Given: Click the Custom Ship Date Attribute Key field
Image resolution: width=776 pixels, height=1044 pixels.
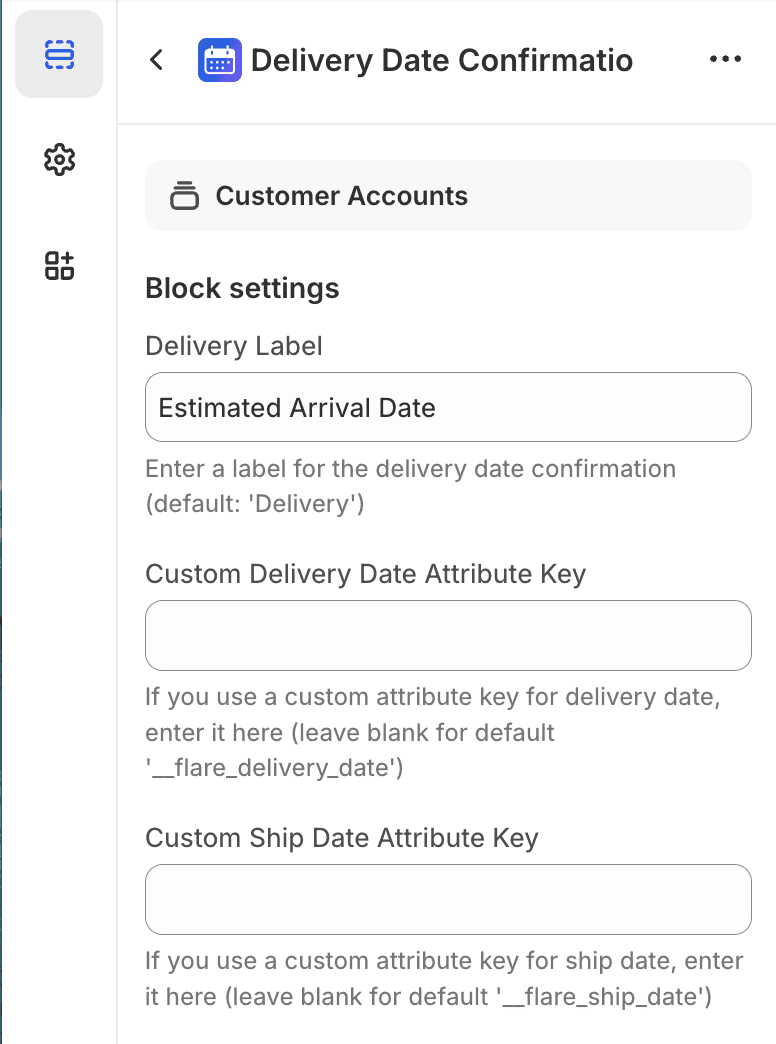Looking at the screenshot, I should tap(448, 899).
